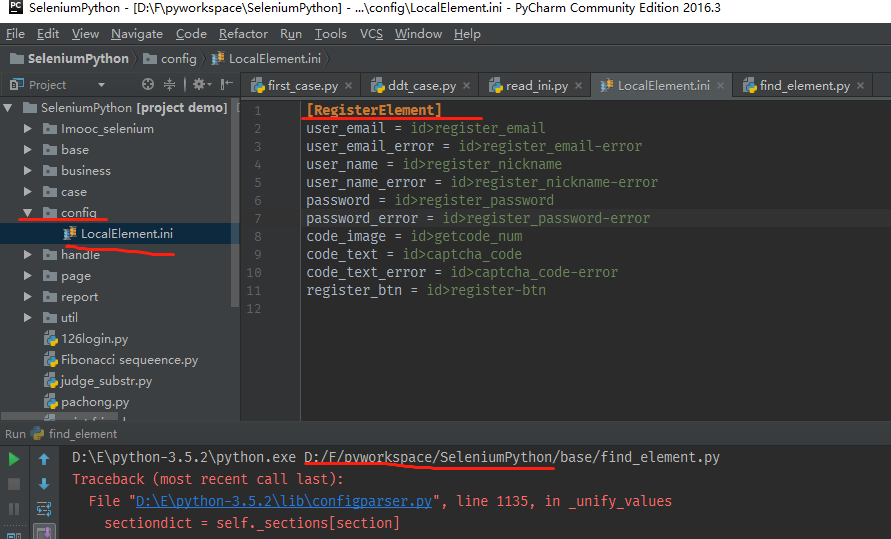Switch to first_case.py tab

click(x=303, y=86)
